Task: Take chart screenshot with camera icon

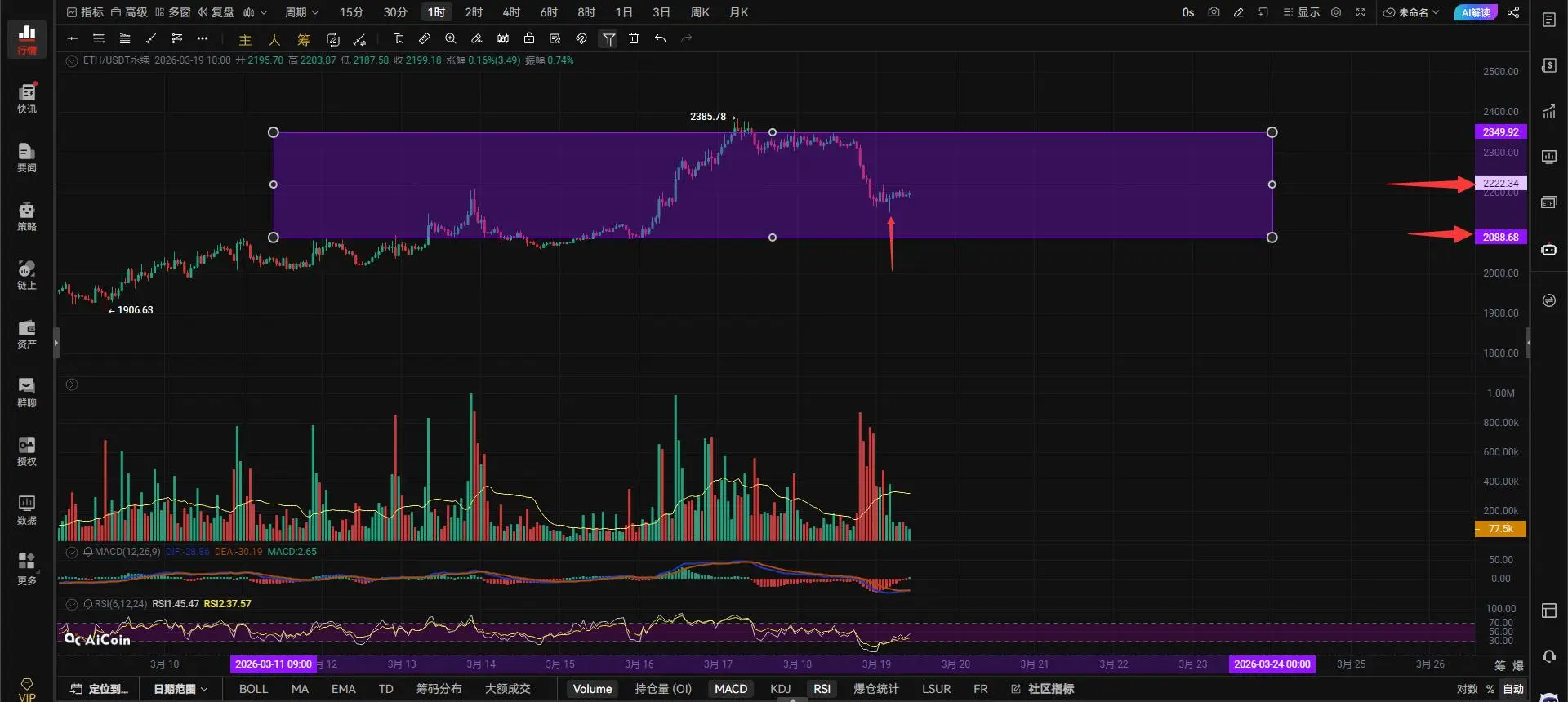Action: pyautogui.click(x=1214, y=12)
